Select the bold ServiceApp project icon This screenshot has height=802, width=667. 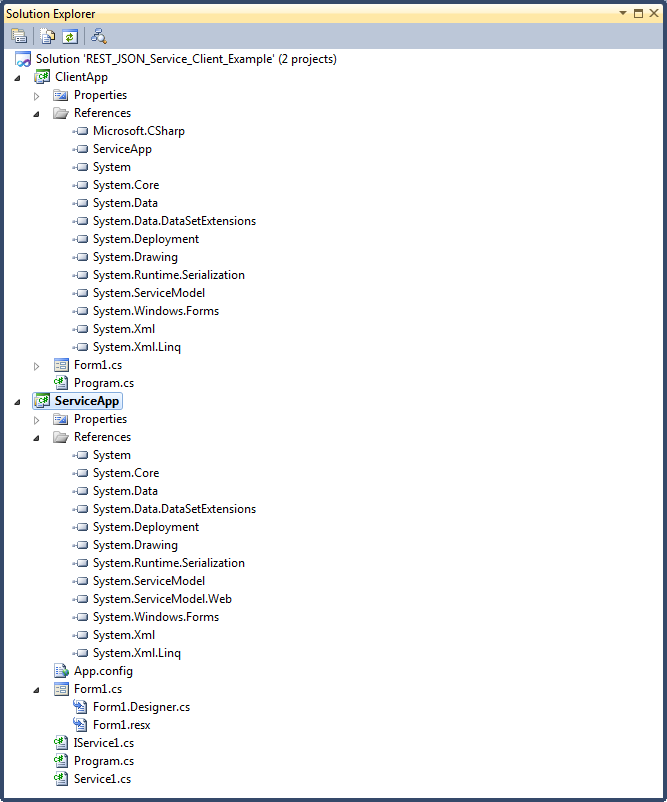[x=42, y=401]
